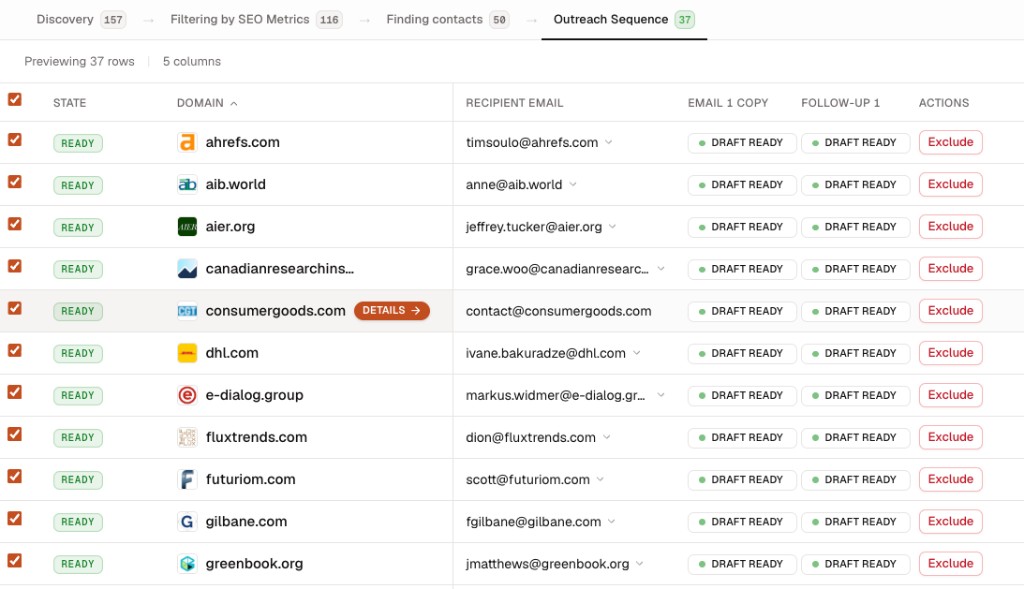Open recipient dropdown for dion@fluxtrends.com
Viewport: 1024px width, 589px height.
click(607, 438)
